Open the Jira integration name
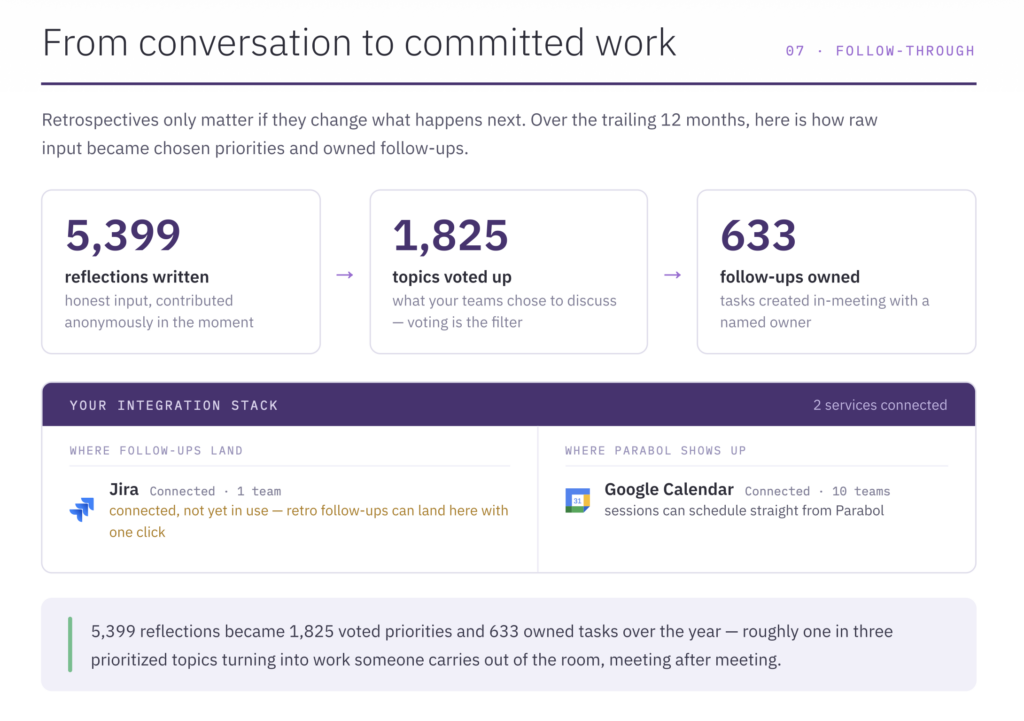The width and height of the screenshot is (1024, 721). pos(124,490)
